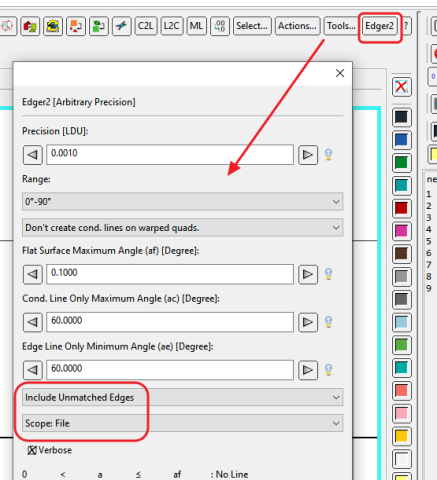Expand the Range 0°-90° dropdown
437x480 pixels.
click(x=182, y=201)
